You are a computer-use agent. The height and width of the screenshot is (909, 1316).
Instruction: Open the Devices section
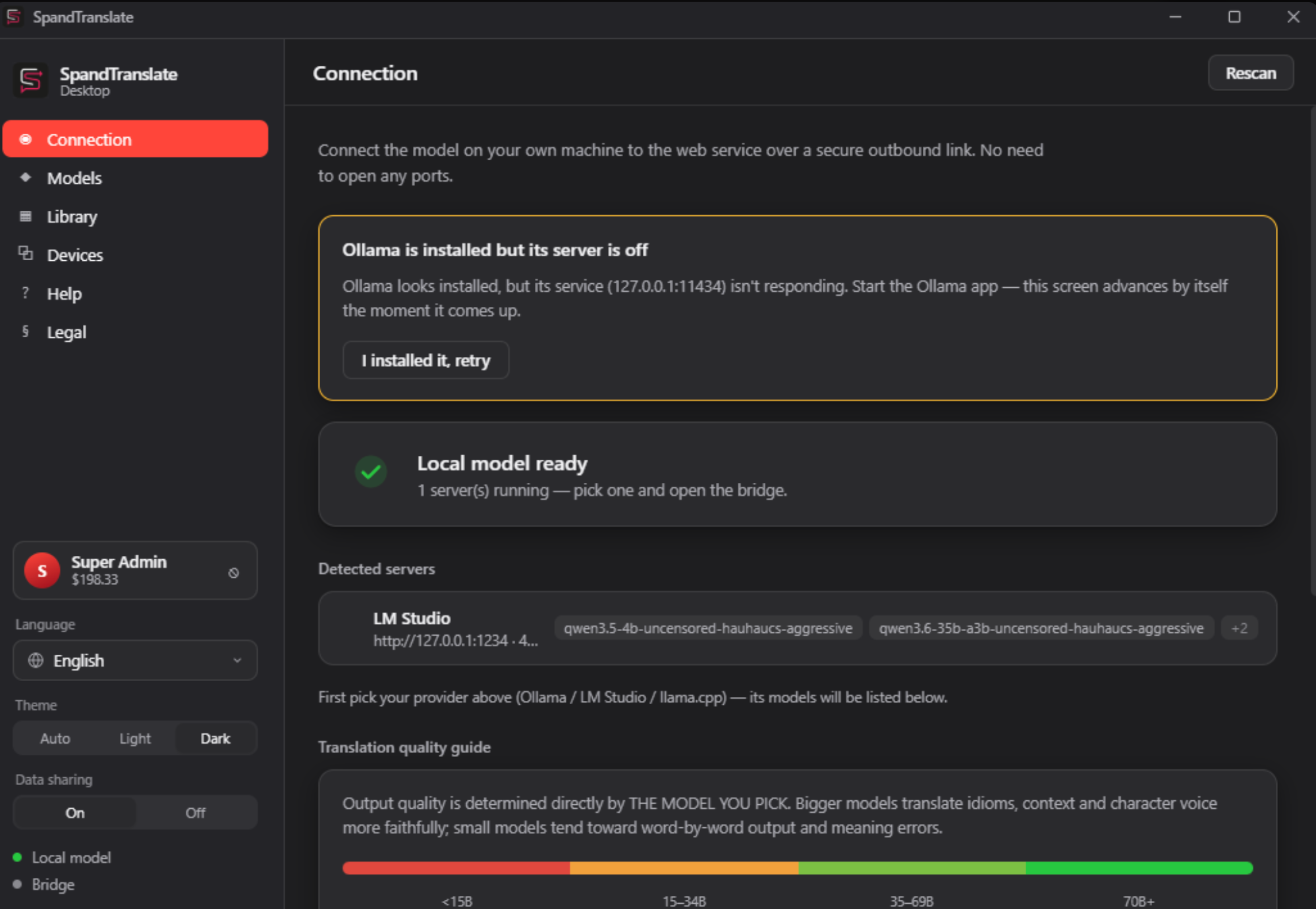click(135, 254)
